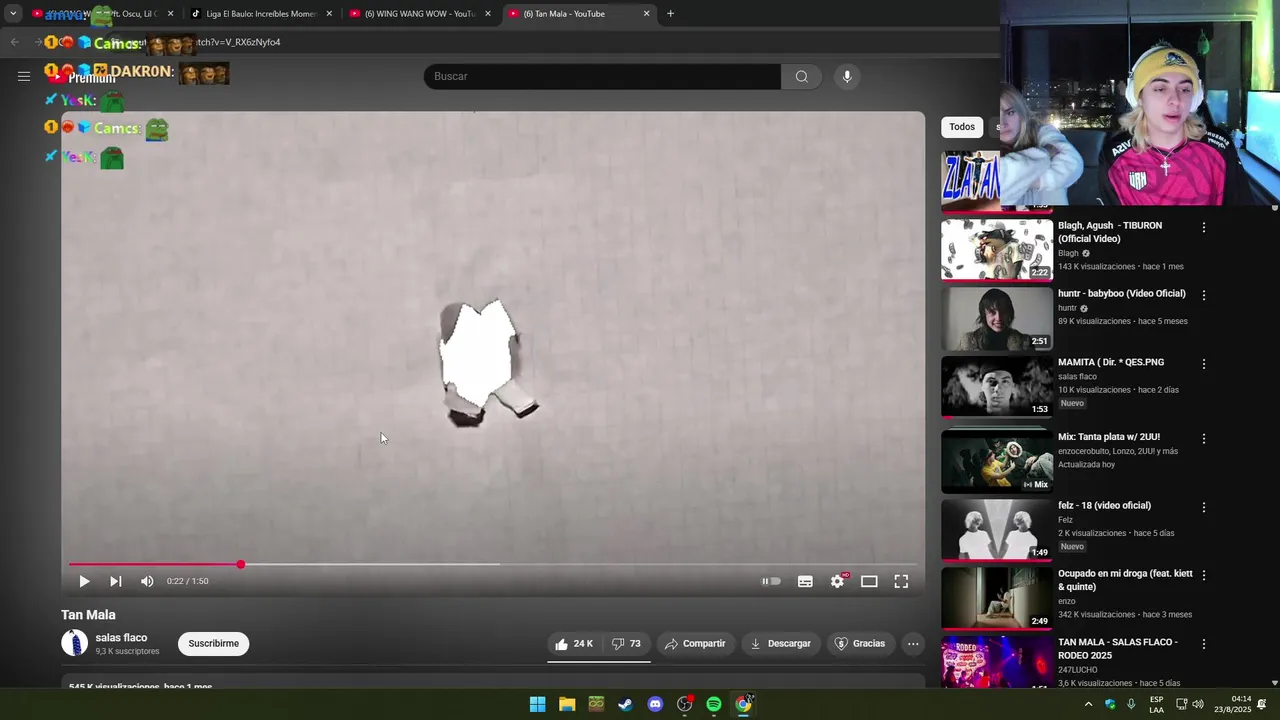
Task: Open options menu for Ocupado en mi droga
Action: click(x=1203, y=575)
